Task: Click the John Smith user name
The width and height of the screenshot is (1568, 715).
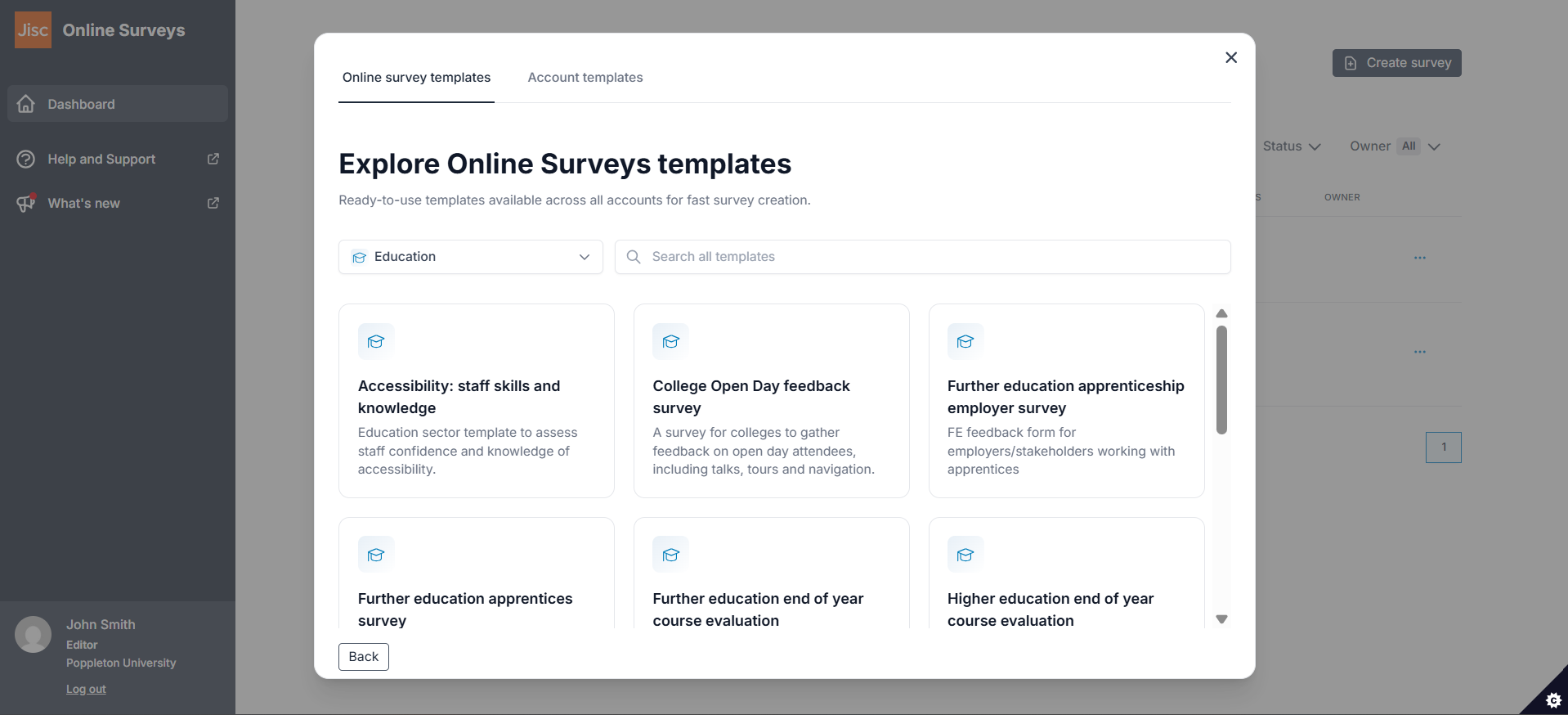Action: pos(101,624)
